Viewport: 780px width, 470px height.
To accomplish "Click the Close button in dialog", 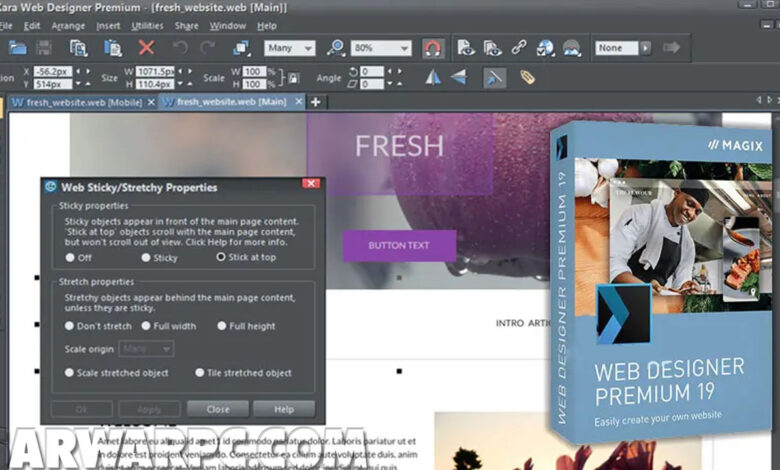I will point(218,409).
